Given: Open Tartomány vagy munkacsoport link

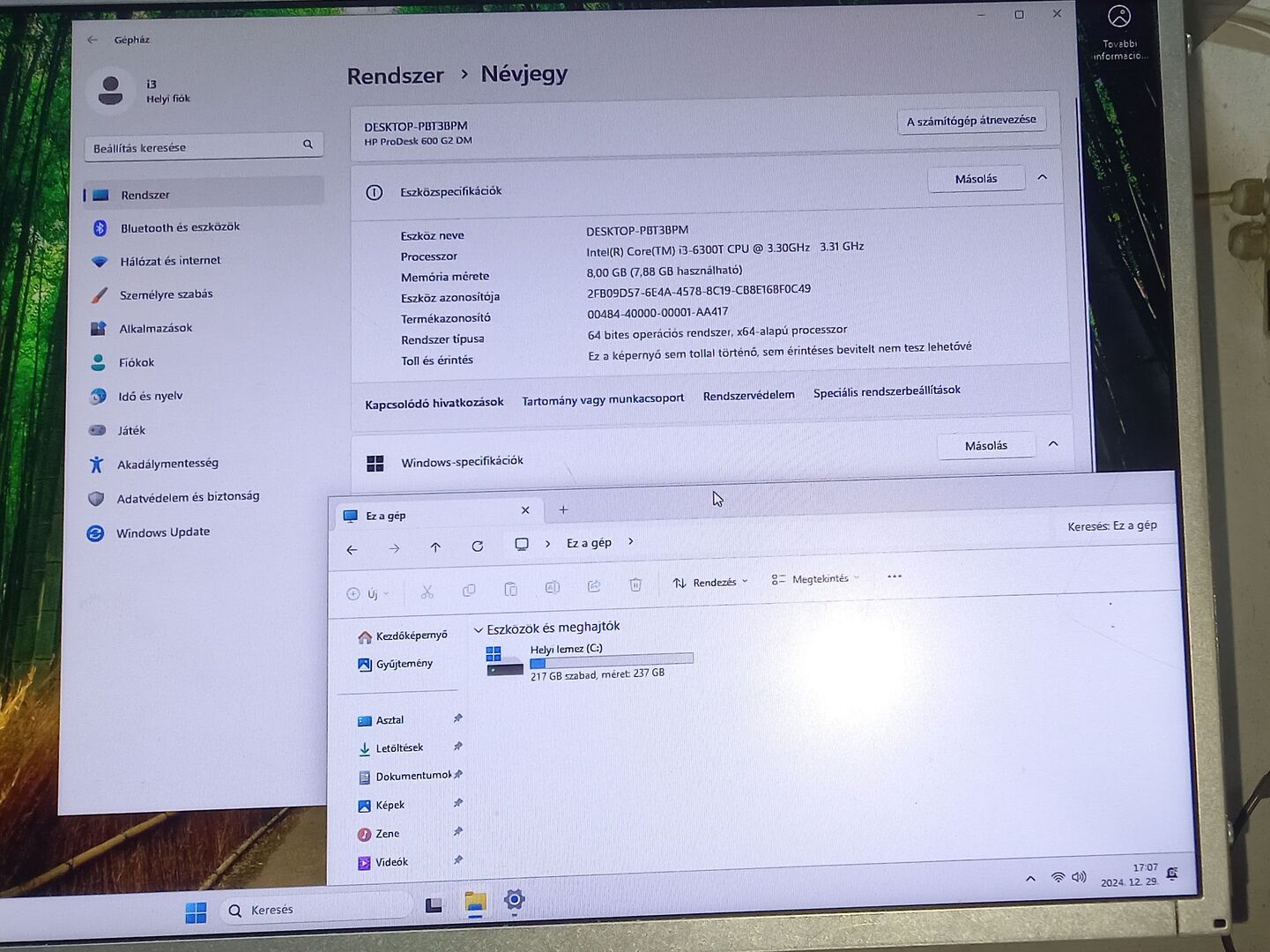Looking at the screenshot, I should [x=603, y=399].
